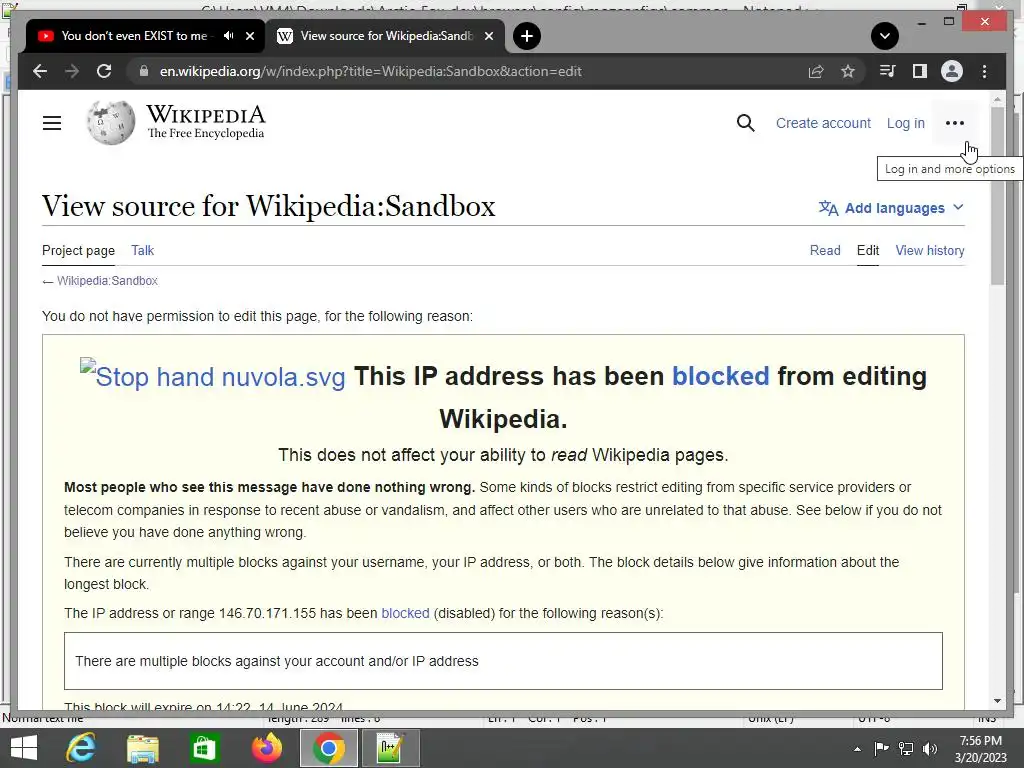Click Create account link
The height and width of the screenshot is (768, 1024).
823,123
